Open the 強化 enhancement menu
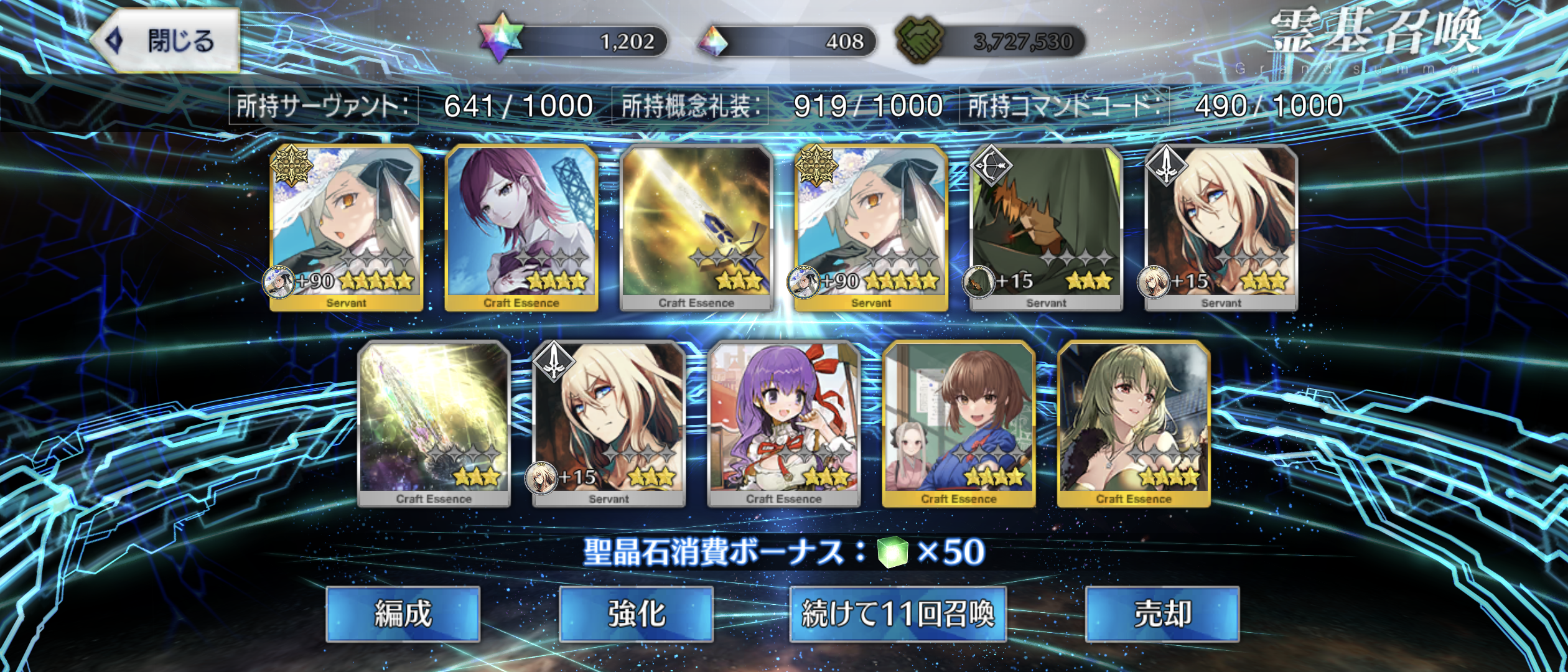 click(636, 614)
